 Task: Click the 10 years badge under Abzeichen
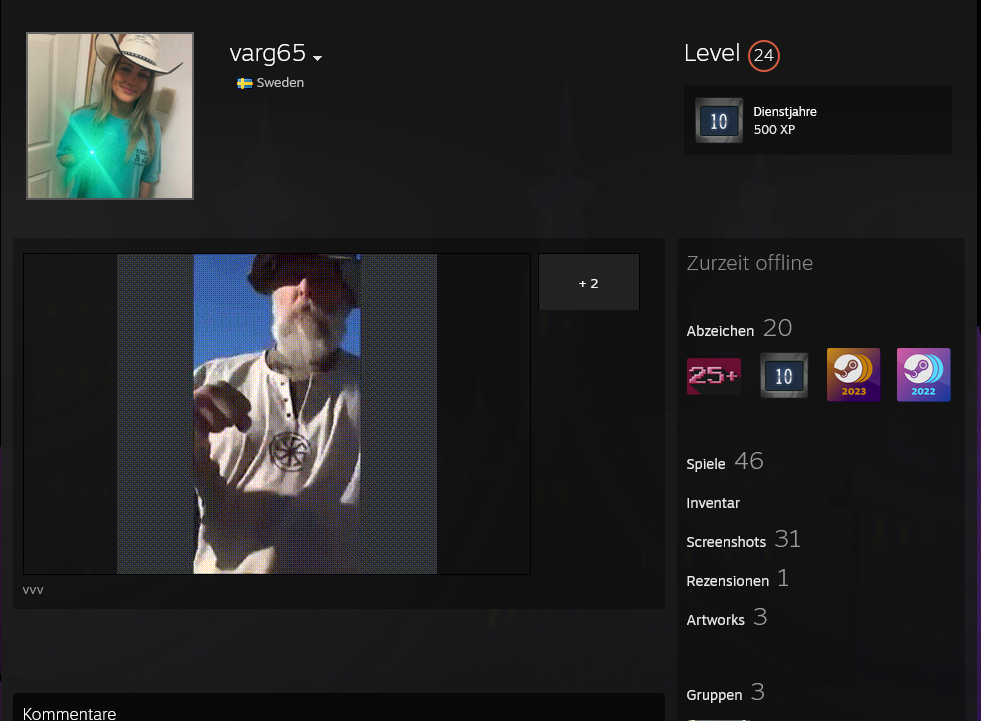[784, 376]
